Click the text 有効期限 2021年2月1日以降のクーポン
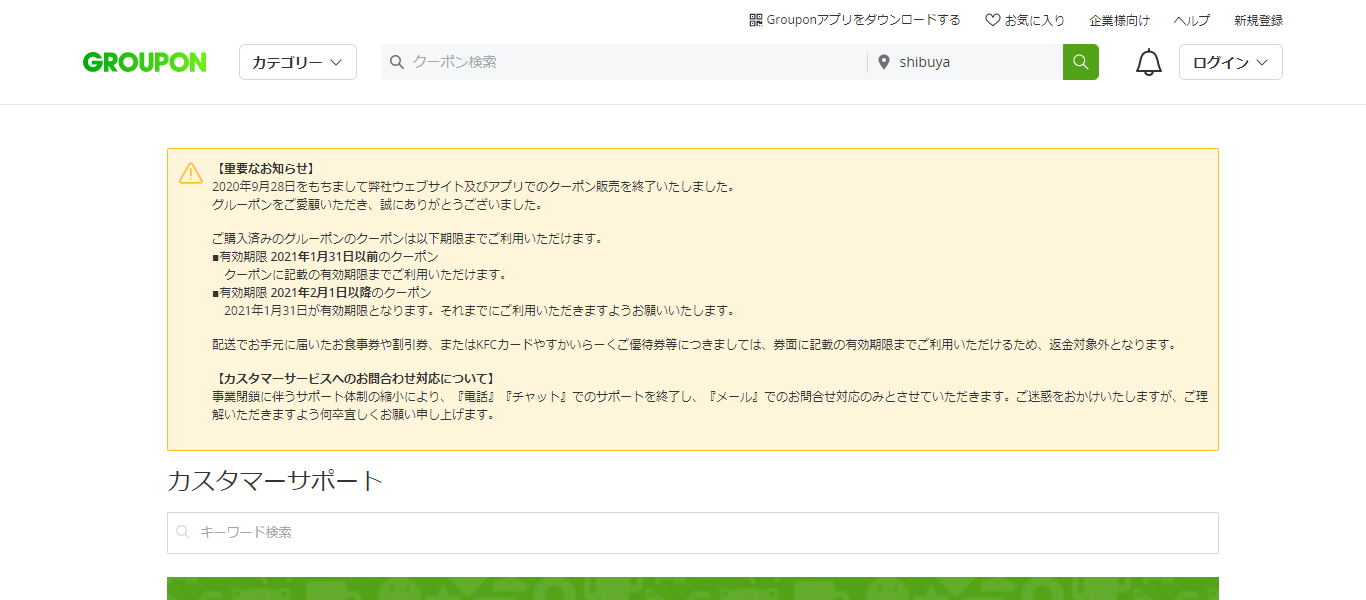Screen dimensions: 1366x600 [325, 293]
